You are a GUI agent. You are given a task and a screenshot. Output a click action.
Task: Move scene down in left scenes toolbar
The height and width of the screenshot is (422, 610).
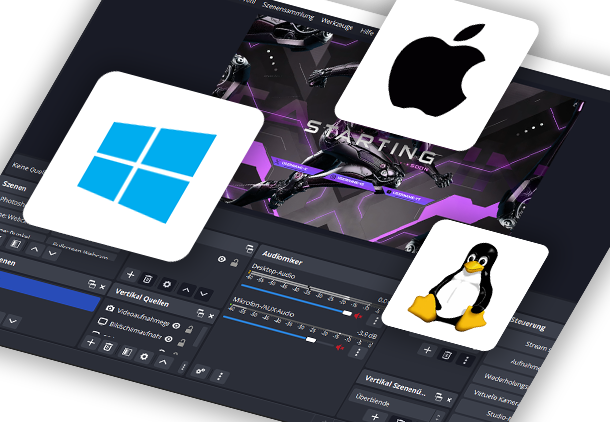[52, 254]
